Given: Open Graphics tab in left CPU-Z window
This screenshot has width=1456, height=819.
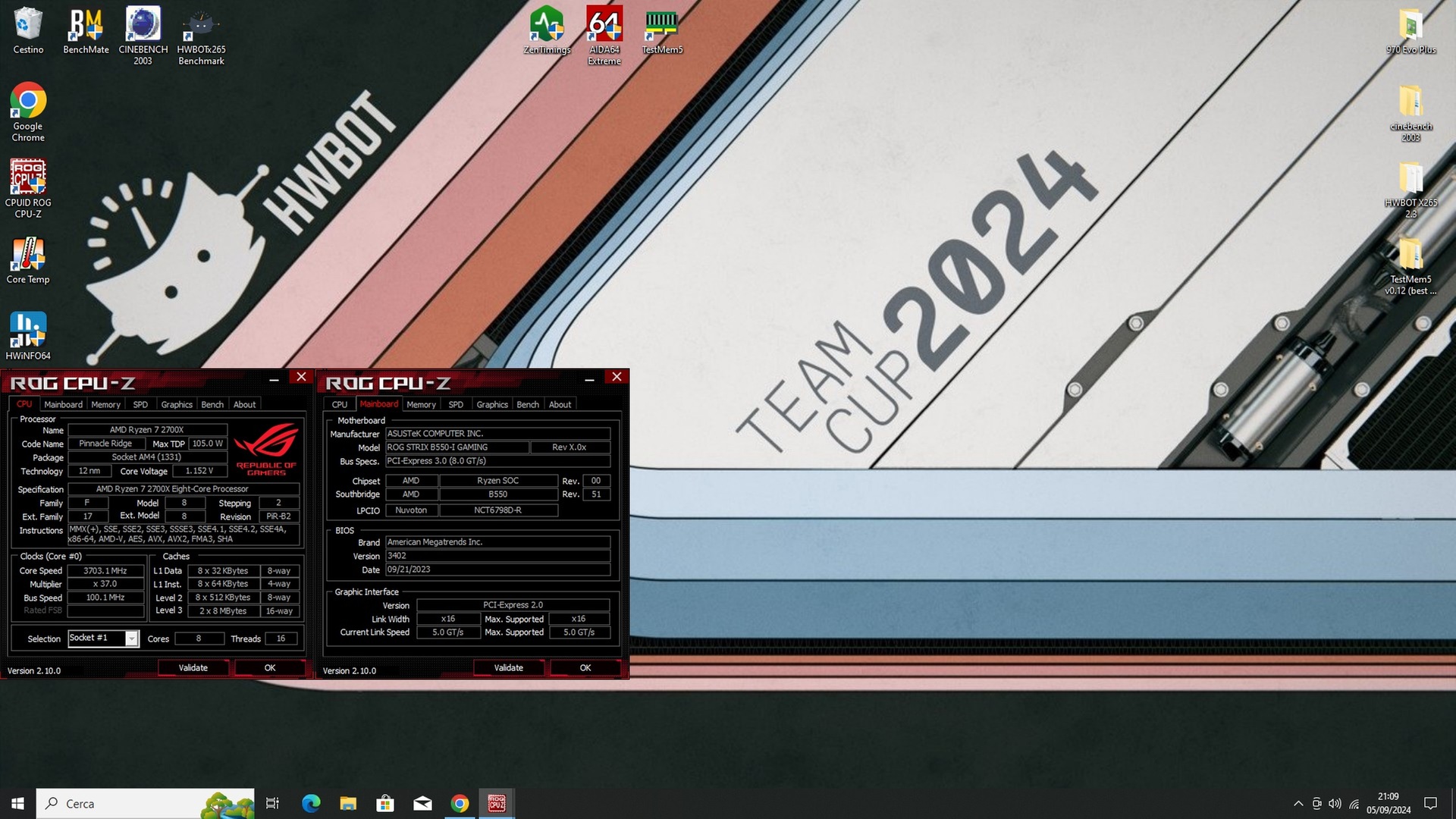Looking at the screenshot, I should click(177, 404).
